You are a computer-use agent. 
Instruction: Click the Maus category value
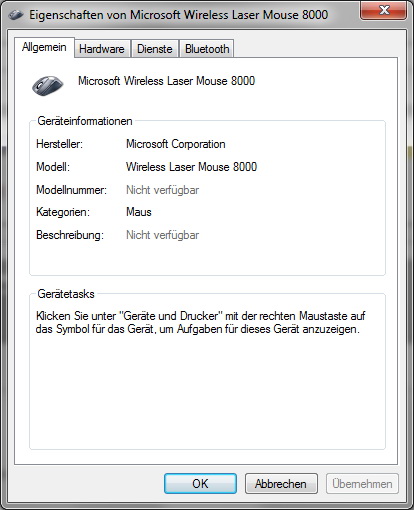pos(139,212)
